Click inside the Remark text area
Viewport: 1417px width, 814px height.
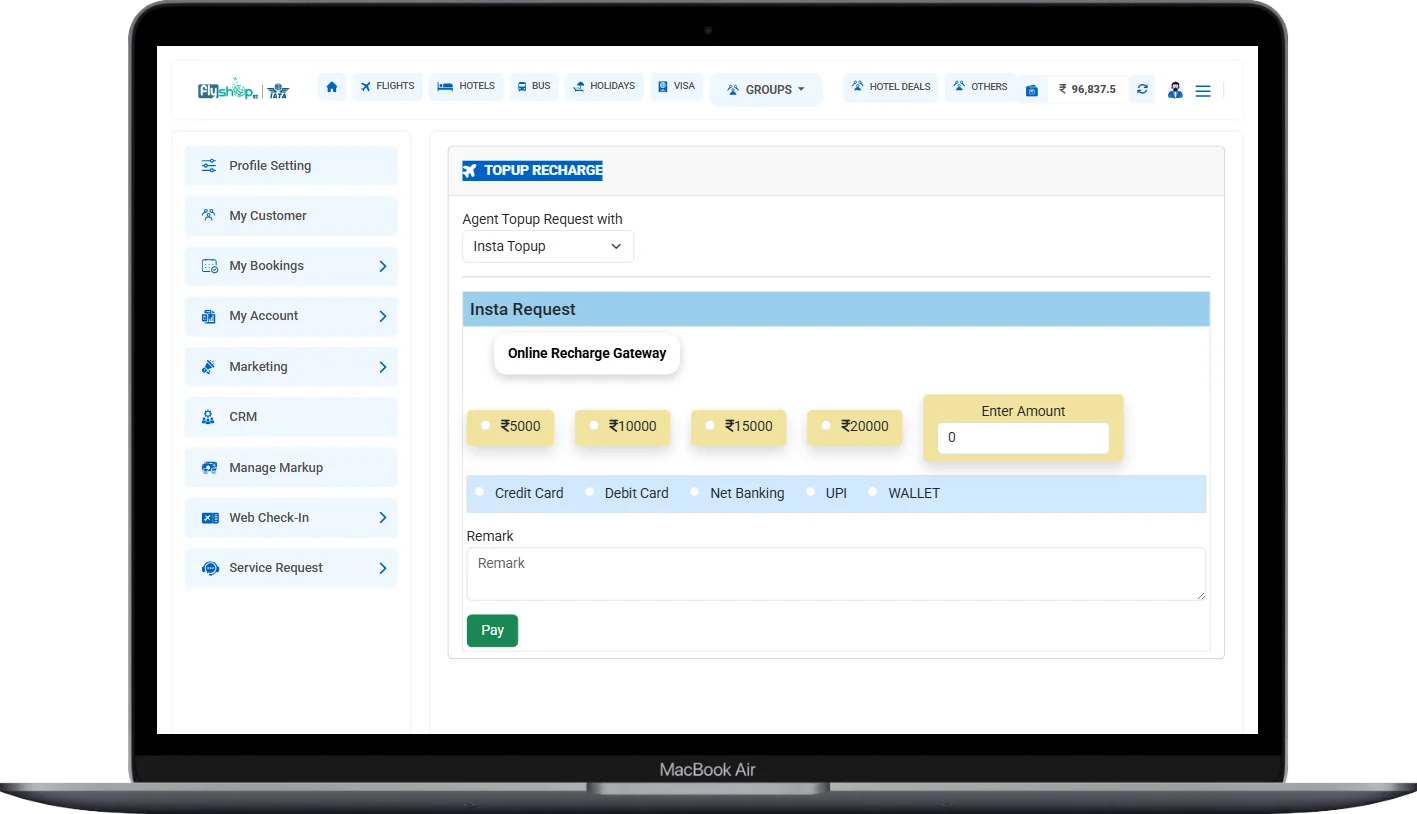point(835,574)
